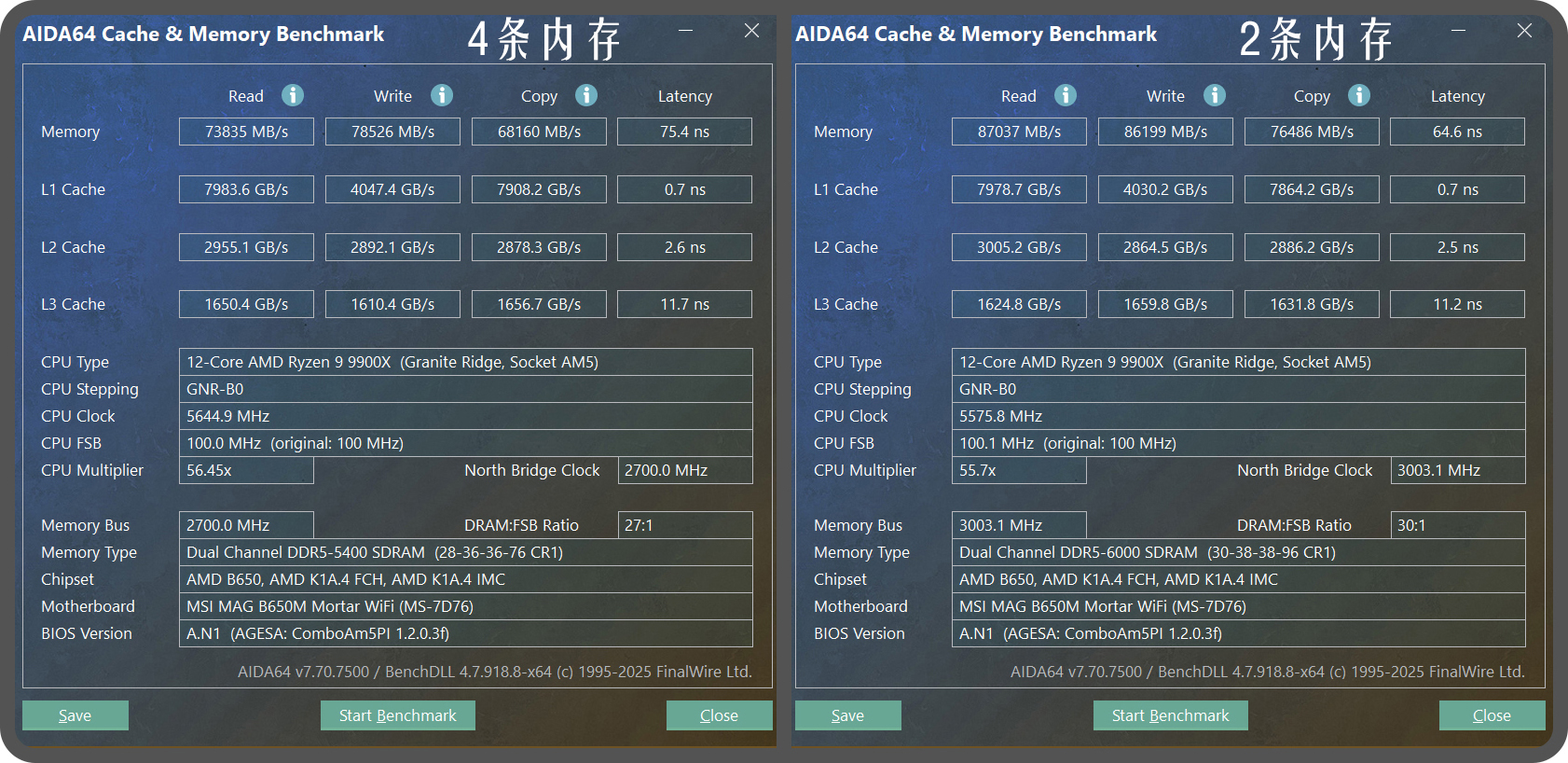This screenshot has width=1568, height=763.
Task: Close the right window using the X icon
Action: click(x=1524, y=31)
